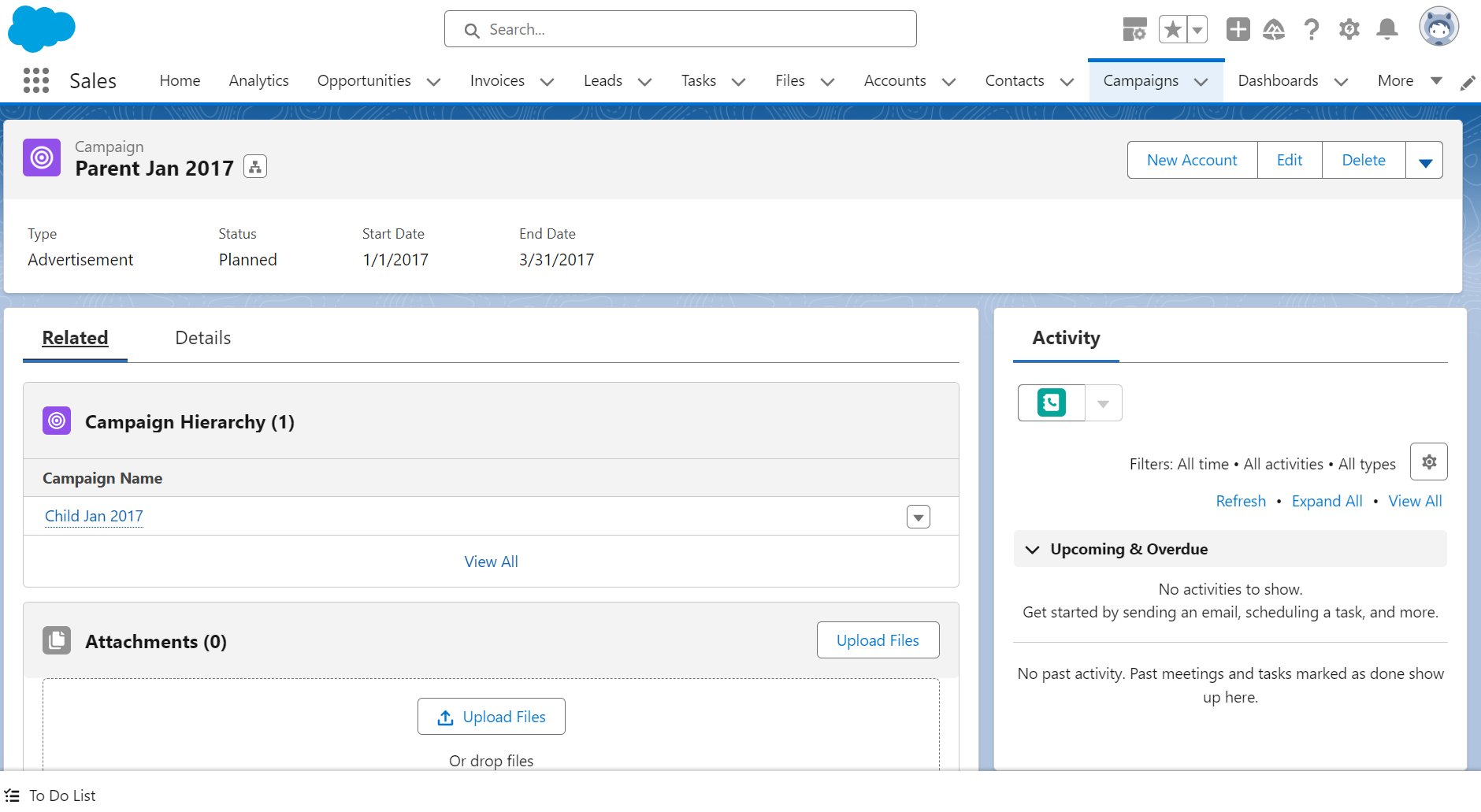The height and width of the screenshot is (812, 1481).
Task: Open row actions dropdown for Child Jan 2017
Action: [x=918, y=517]
